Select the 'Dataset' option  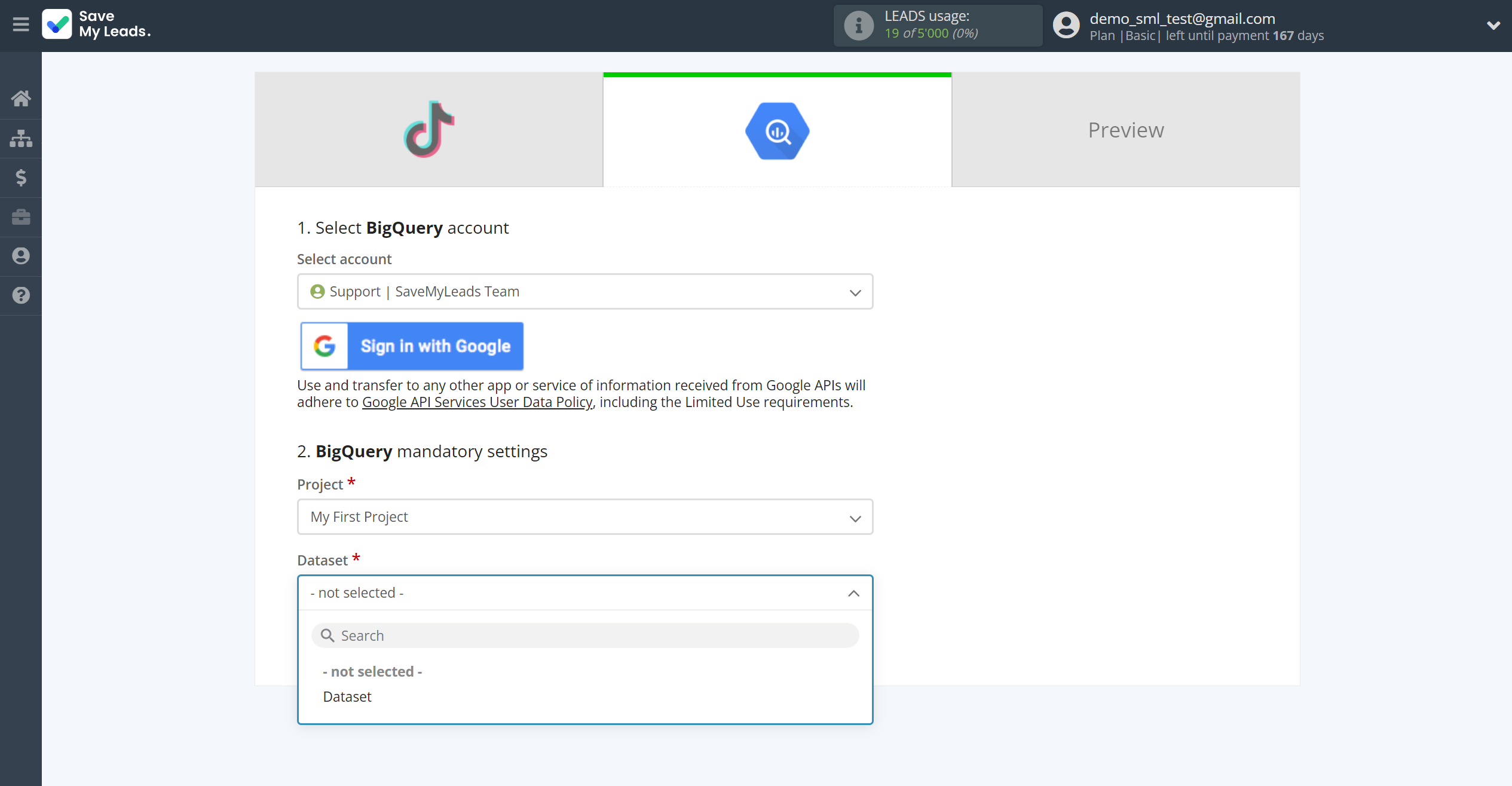tap(347, 697)
